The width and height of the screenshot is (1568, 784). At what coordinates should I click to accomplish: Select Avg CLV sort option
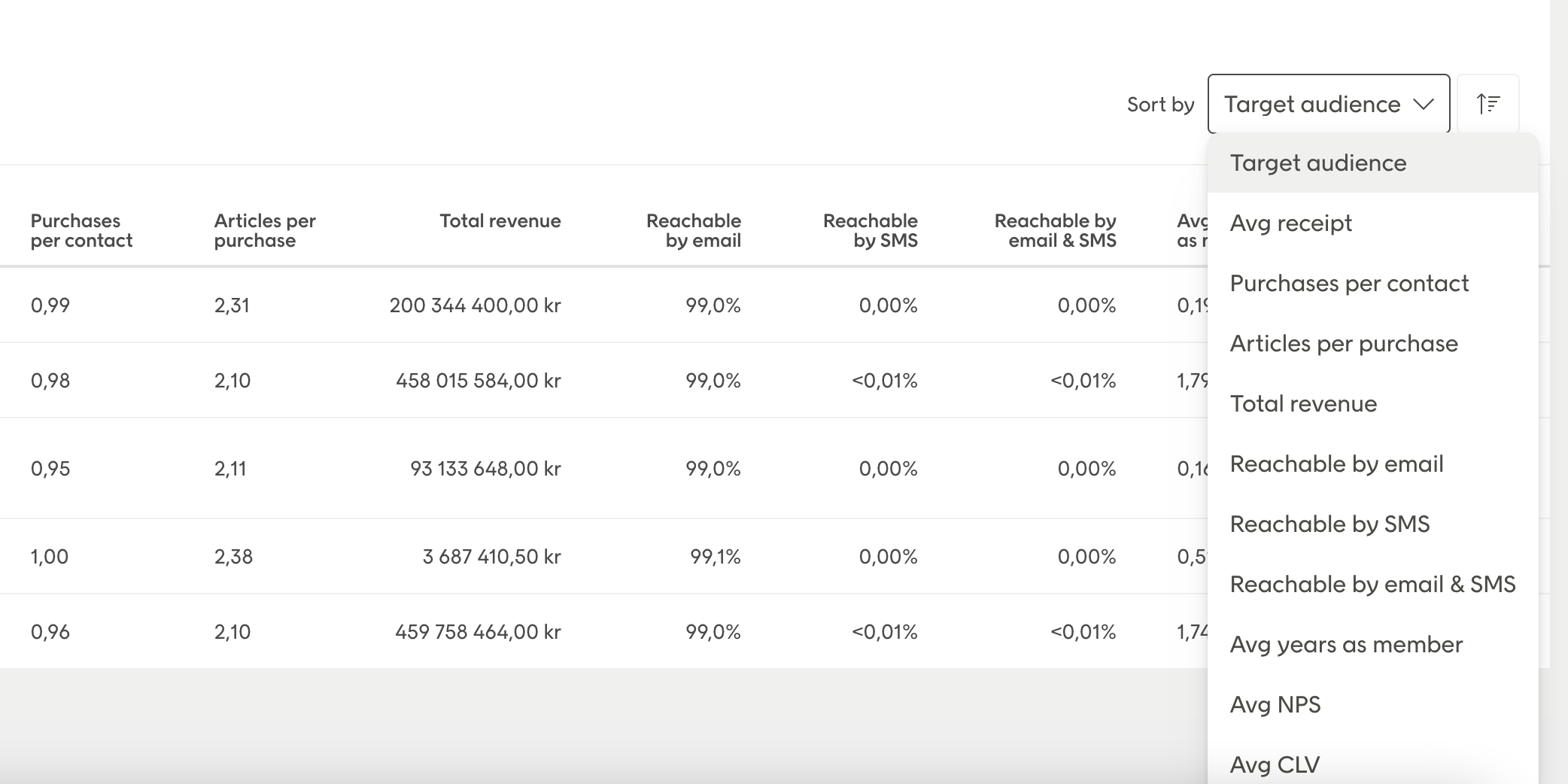click(1274, 764)
